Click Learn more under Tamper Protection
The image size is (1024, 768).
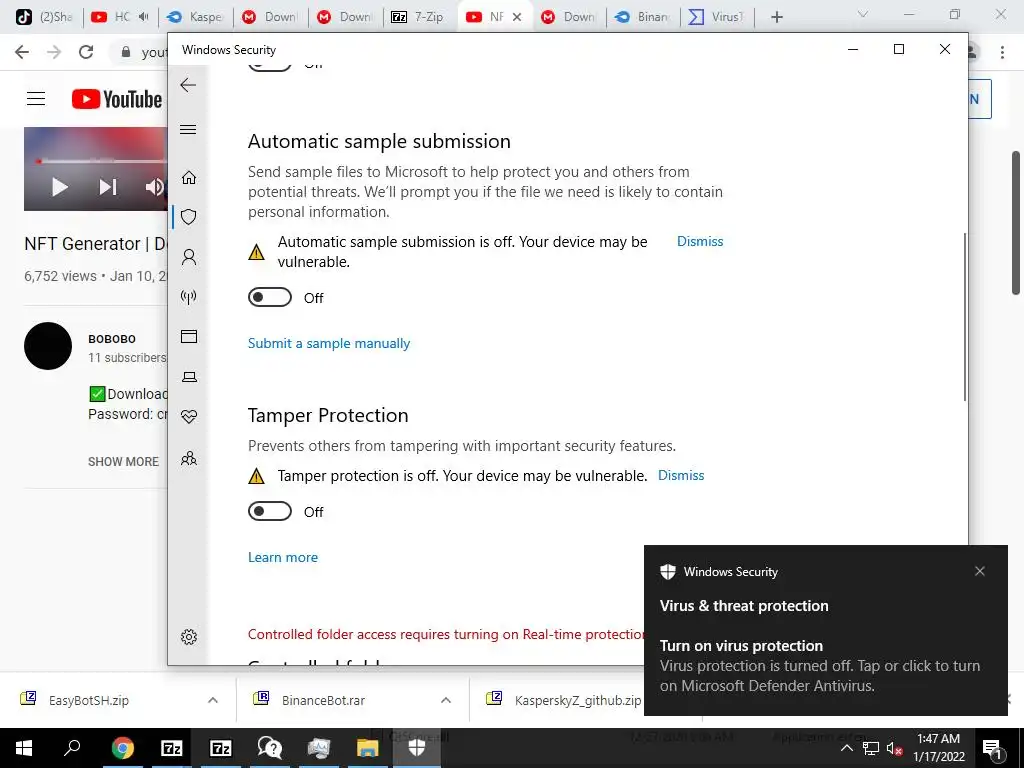283,557
